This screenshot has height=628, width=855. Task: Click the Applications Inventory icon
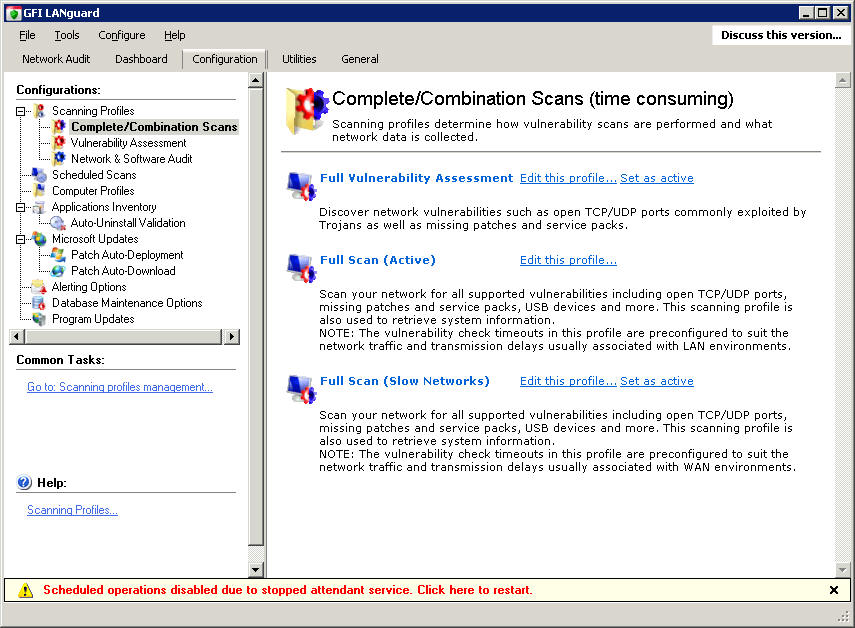[x=39, y=207]
